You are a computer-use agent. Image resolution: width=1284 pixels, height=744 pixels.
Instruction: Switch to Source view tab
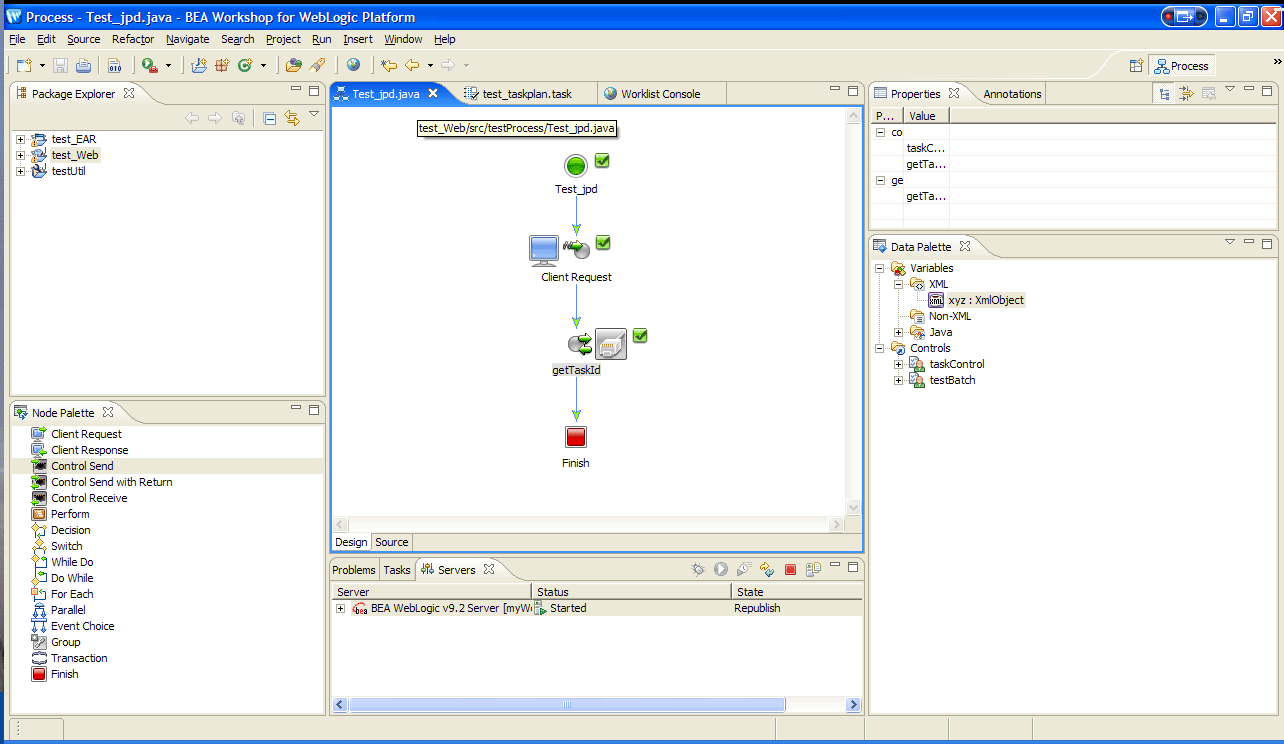[x=392, y=542]
